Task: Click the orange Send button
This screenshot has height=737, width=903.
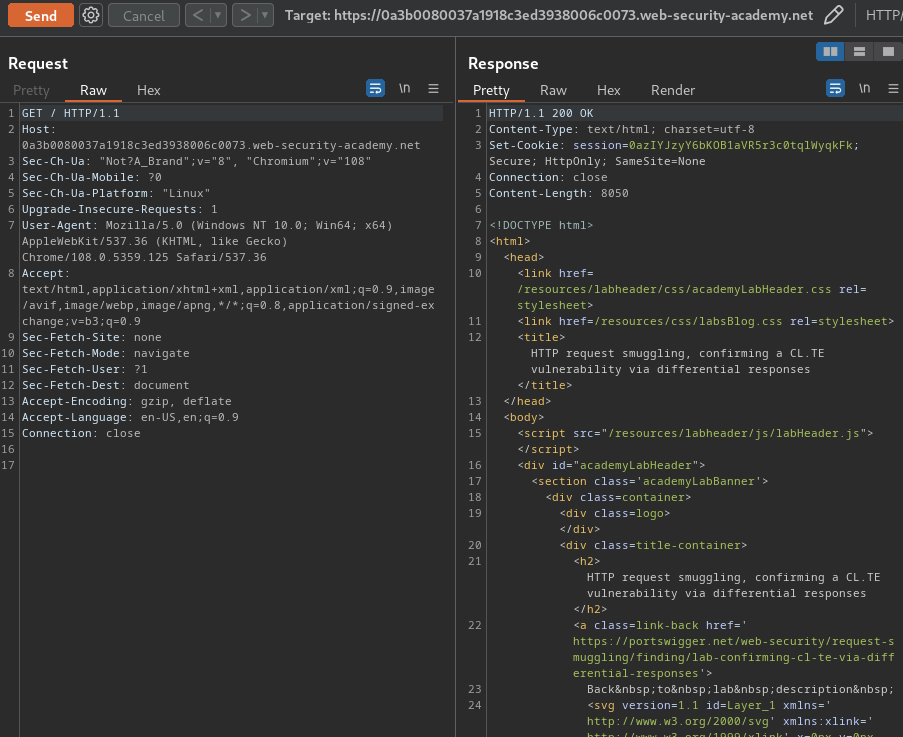Action: (40, 15)
